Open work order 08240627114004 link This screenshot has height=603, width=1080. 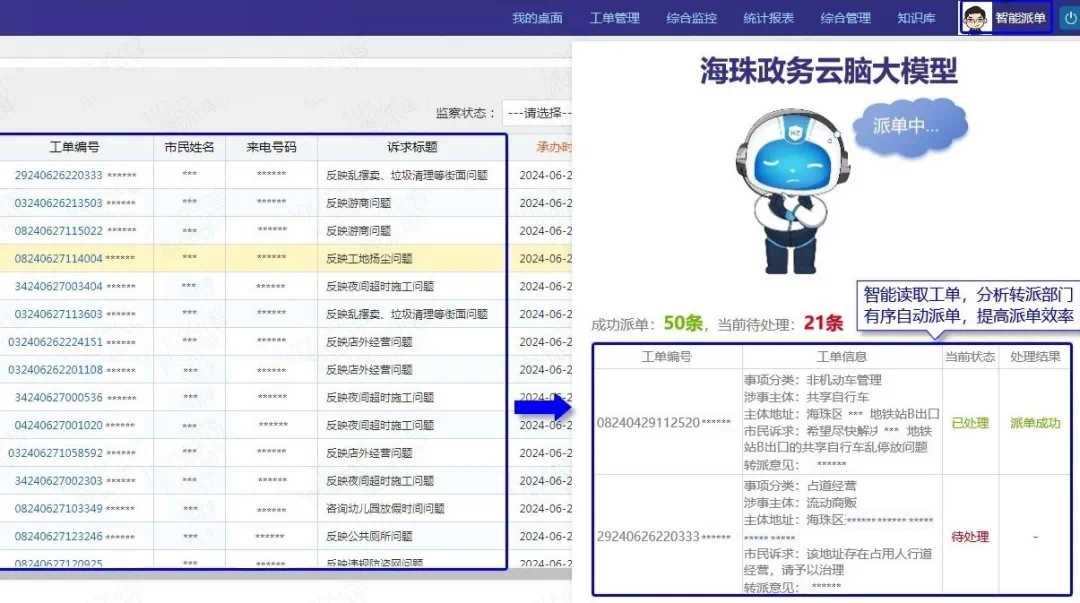tap(58, 258)
